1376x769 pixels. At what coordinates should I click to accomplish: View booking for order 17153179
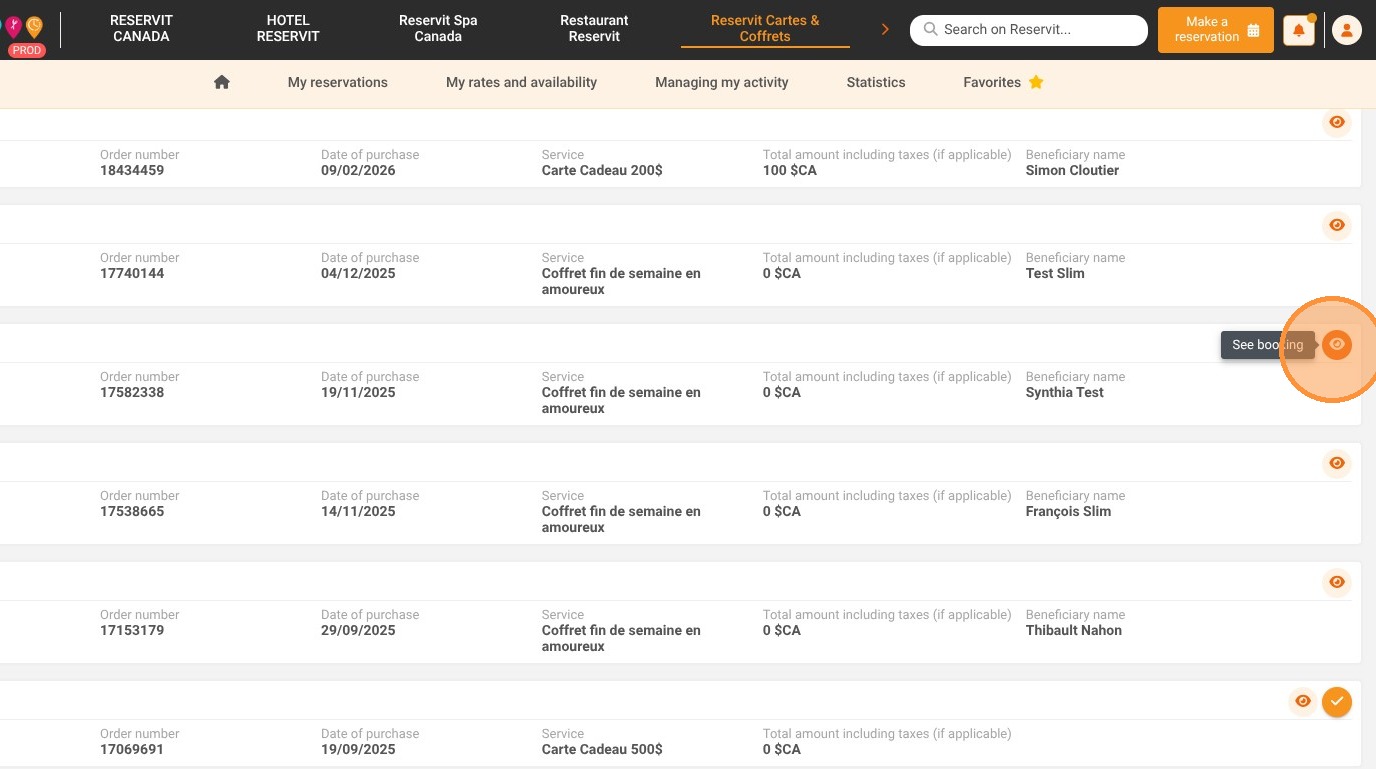click(x=1337, y=582)
